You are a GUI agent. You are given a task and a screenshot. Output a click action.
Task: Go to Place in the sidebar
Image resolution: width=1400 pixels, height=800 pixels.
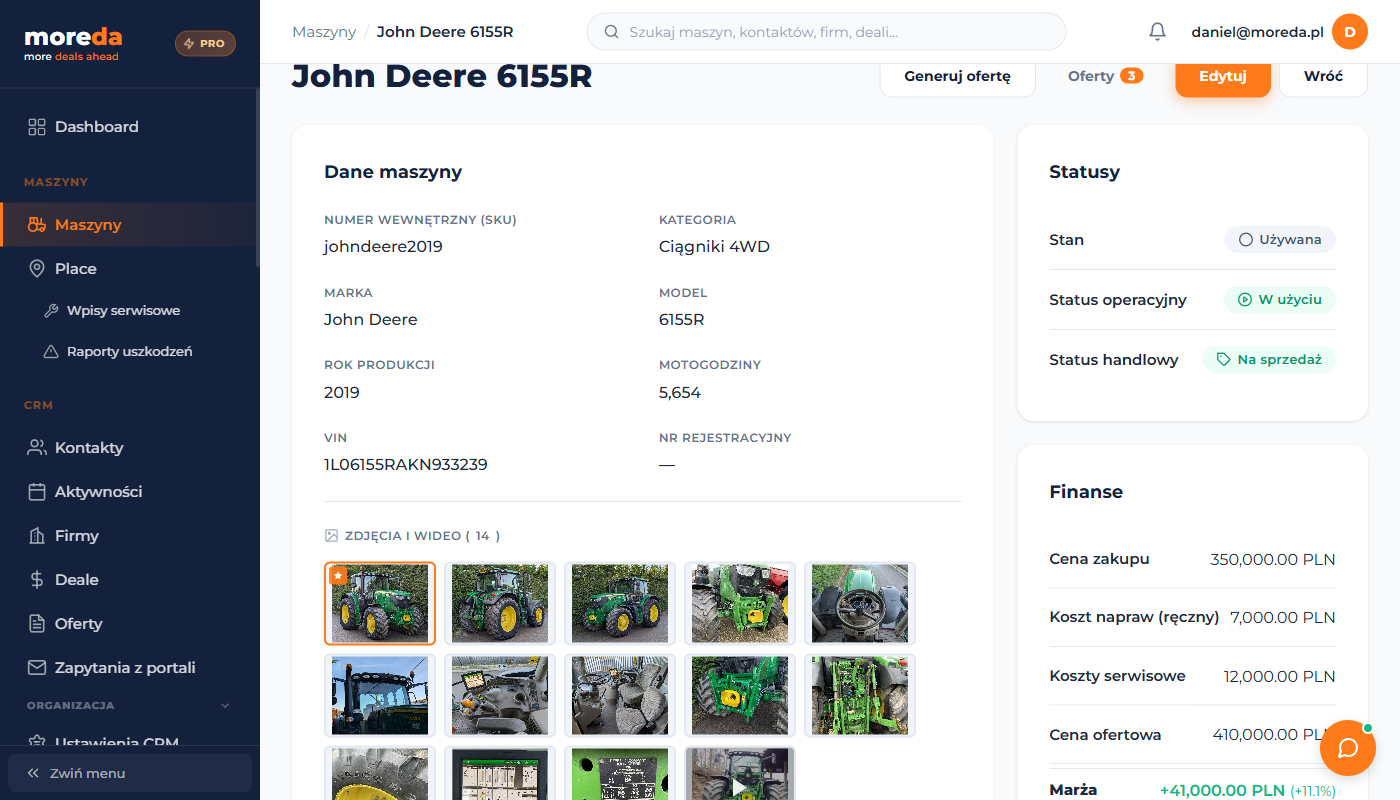point(130,269)
